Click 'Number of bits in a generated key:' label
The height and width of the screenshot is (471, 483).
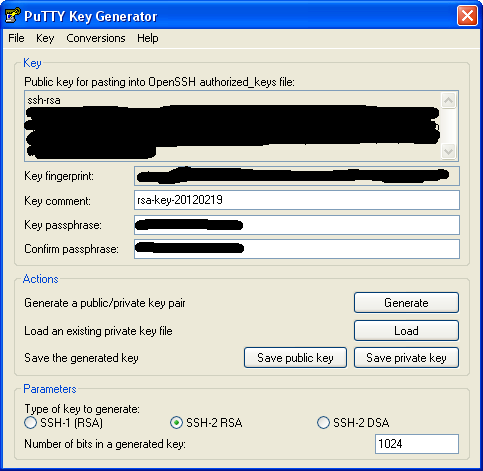pyautogui.click(x=105, y=444)
